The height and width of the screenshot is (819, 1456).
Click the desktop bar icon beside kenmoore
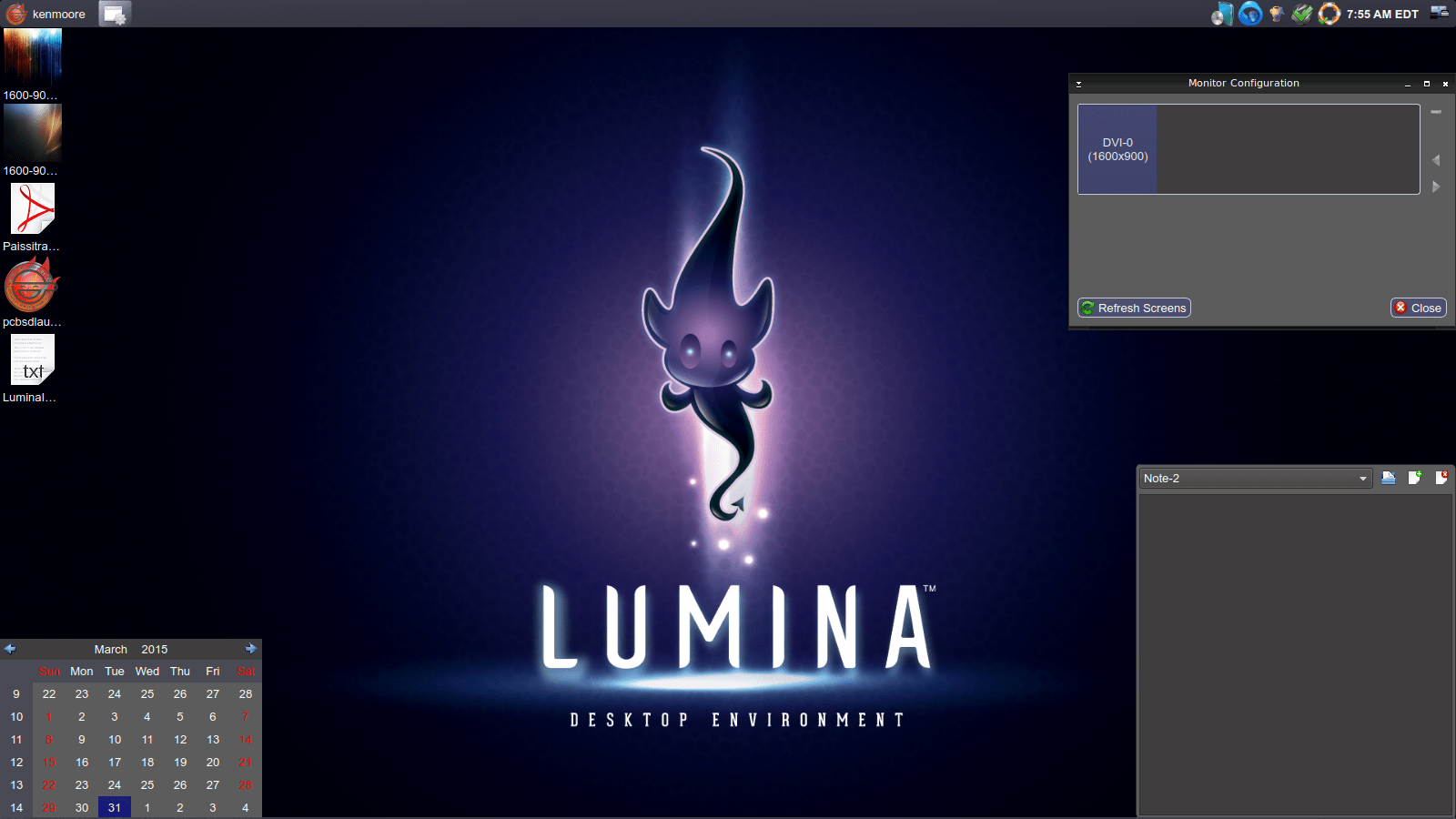pyautogui.click(x=114, y=14)
